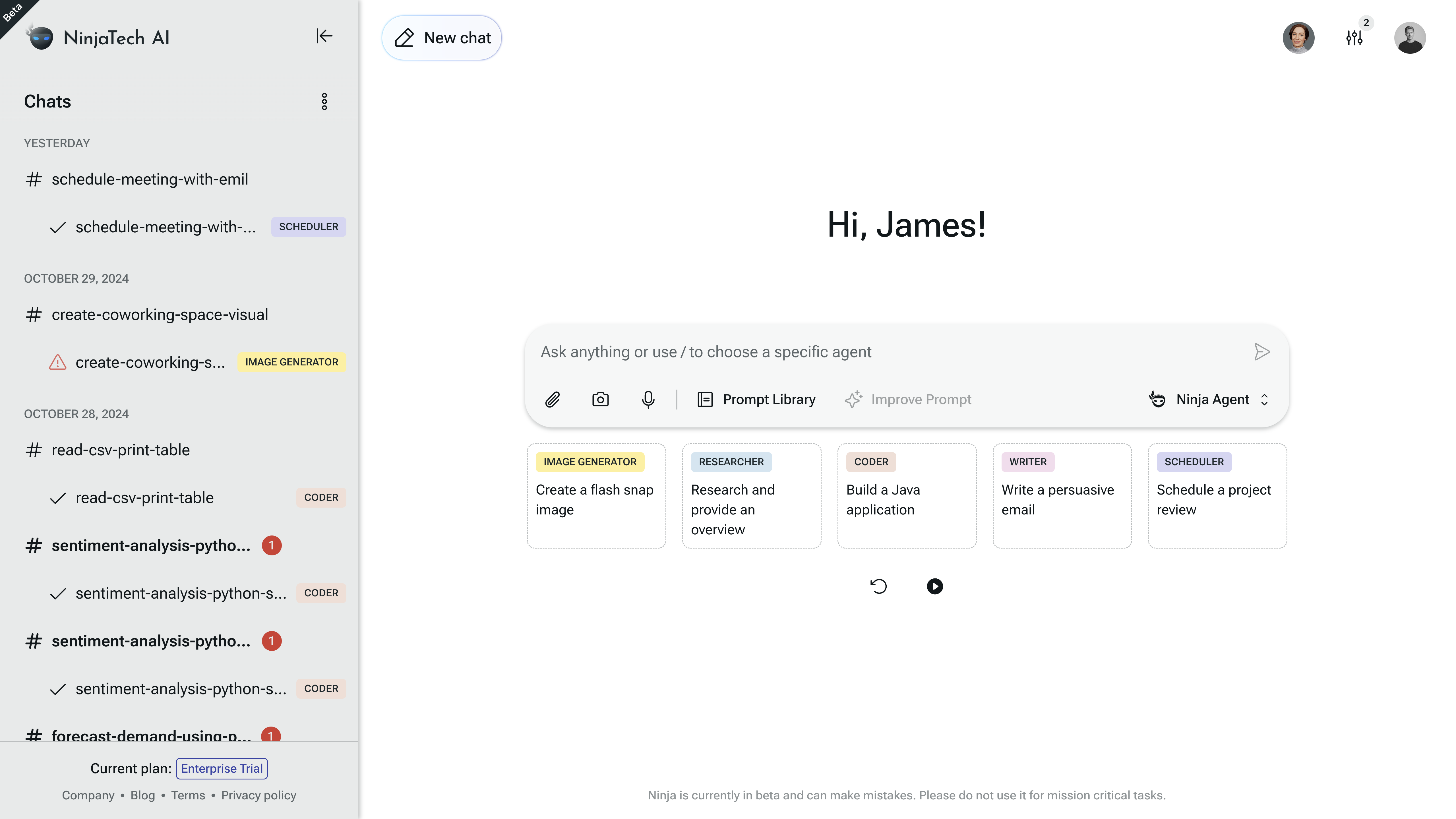
Task: Play the suggestions carousel
Action: pyautogui.click(x=935, y=586)
